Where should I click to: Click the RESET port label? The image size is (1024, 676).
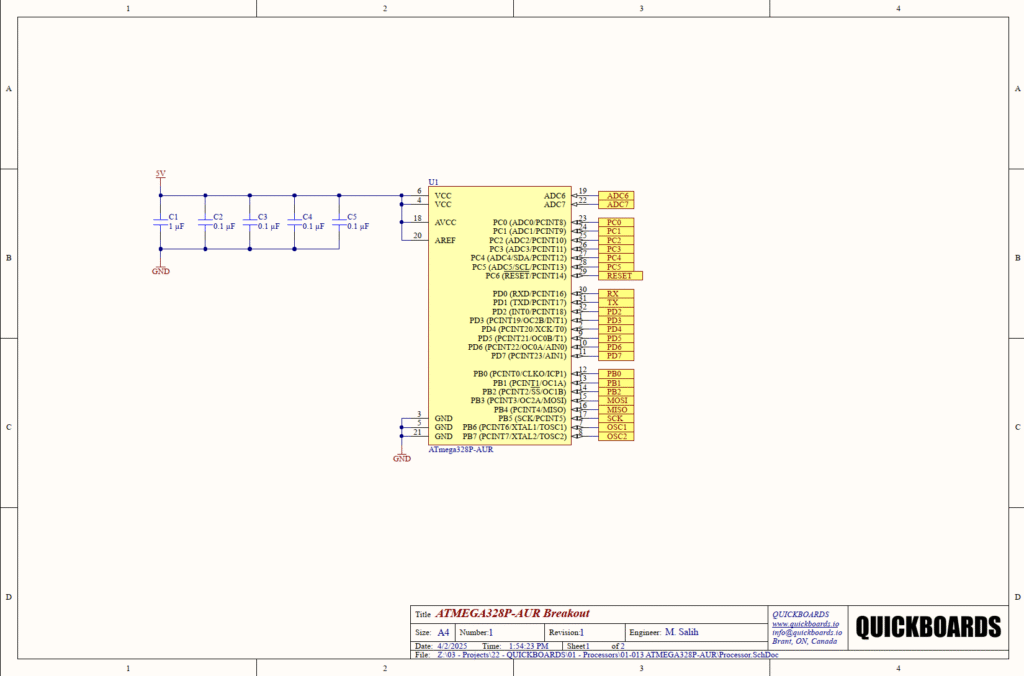tap(619, 276)
